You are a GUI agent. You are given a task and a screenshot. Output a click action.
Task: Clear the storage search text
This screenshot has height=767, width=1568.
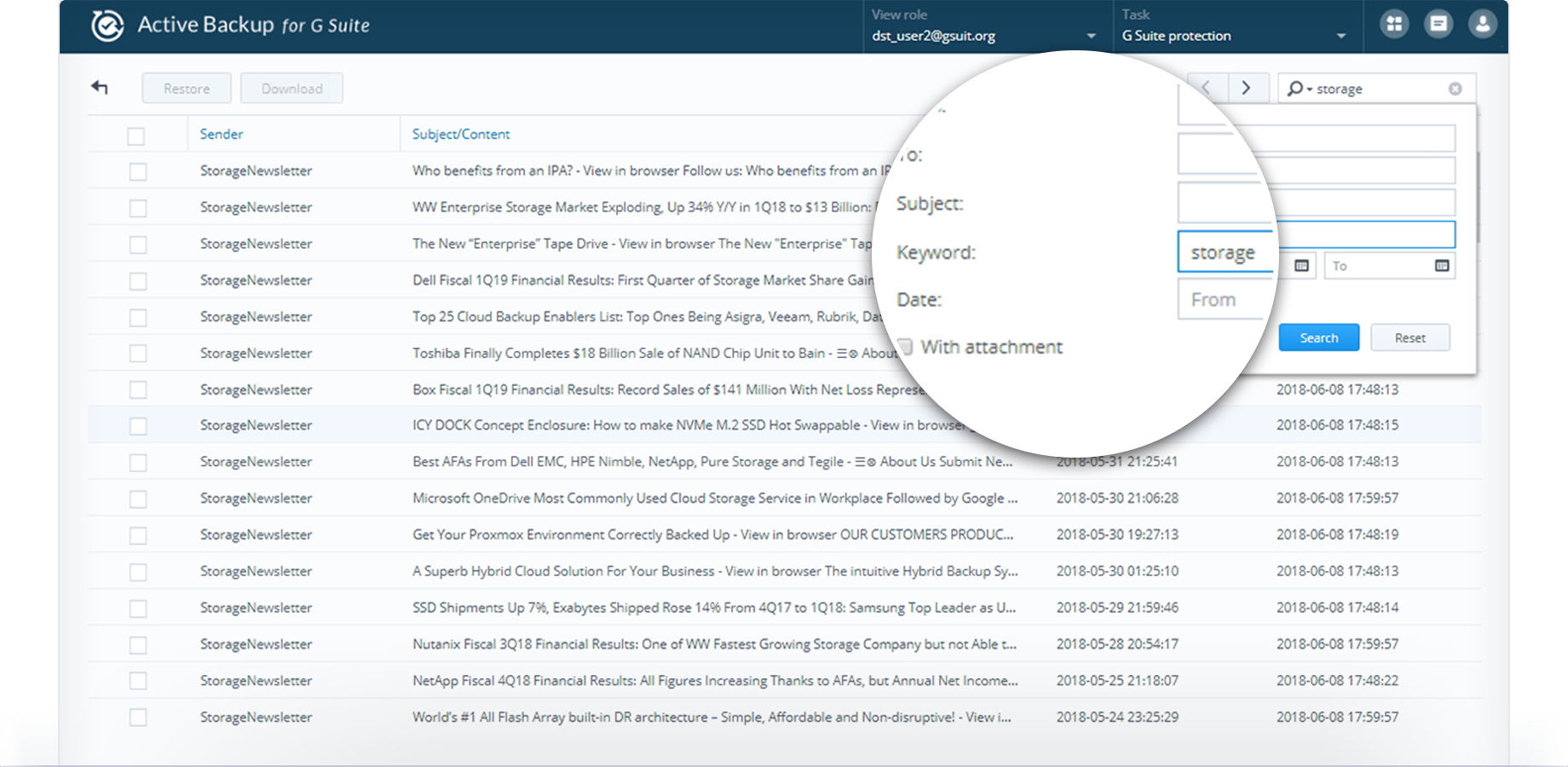click(1456, 89)
